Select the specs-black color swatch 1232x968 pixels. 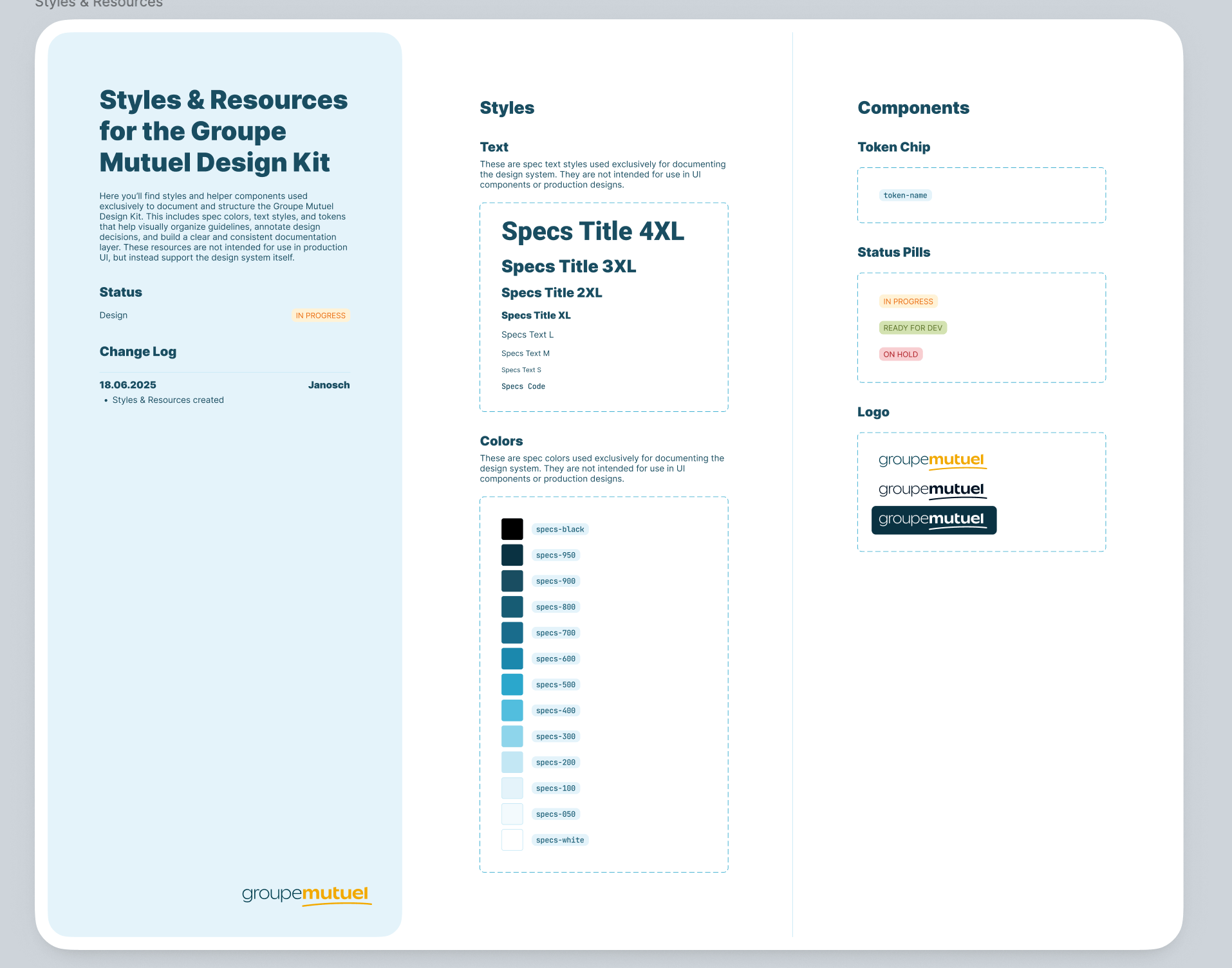[512, 529]
